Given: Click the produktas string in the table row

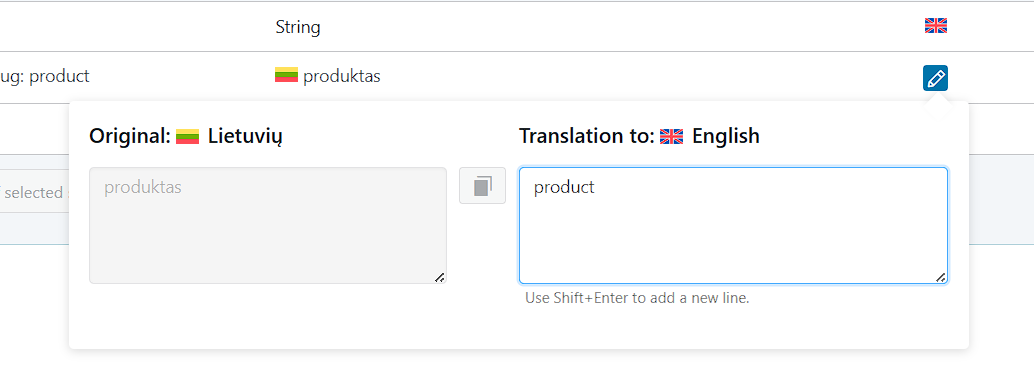Looking at the screenshot, I should (342, 77).
